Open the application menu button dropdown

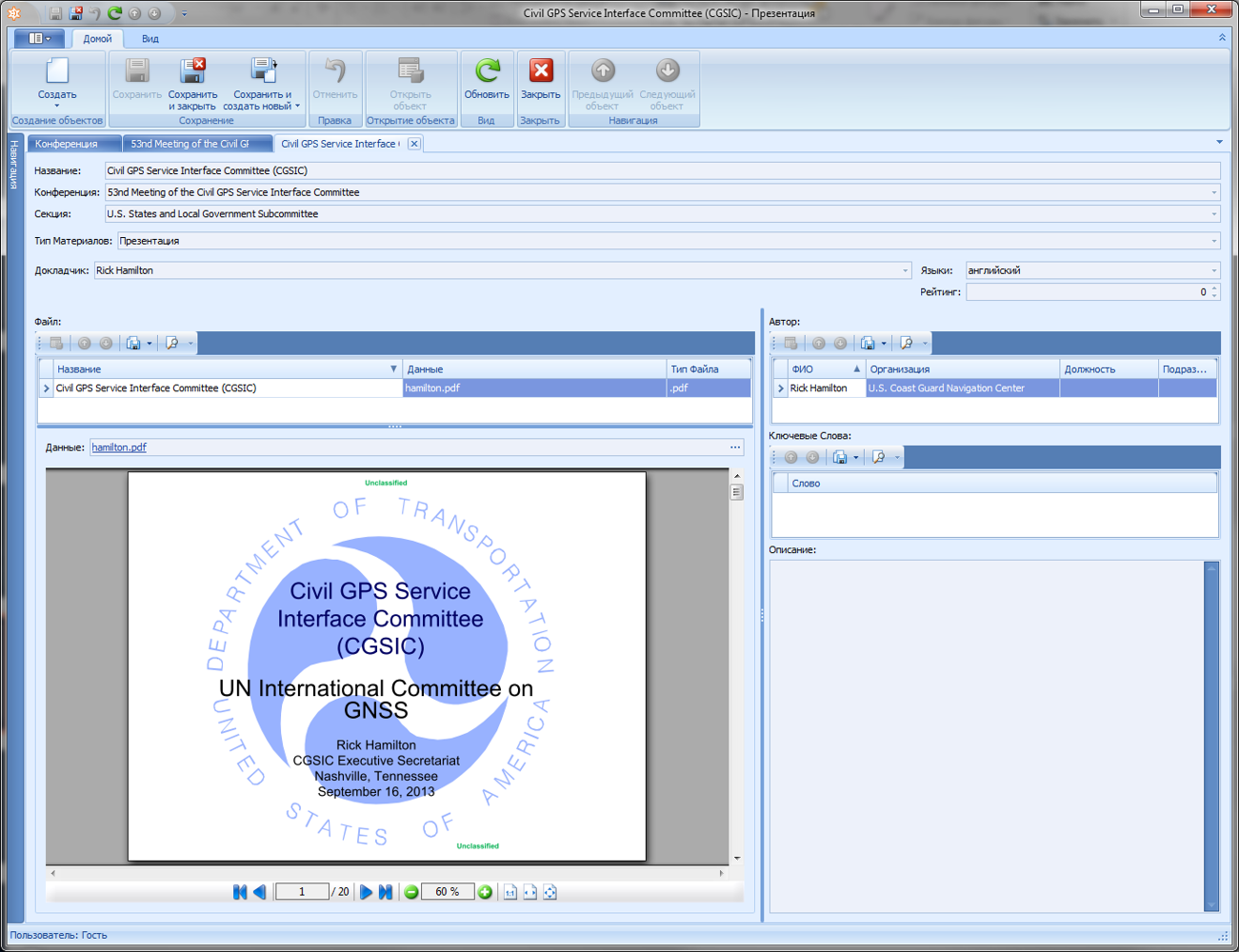39,38
